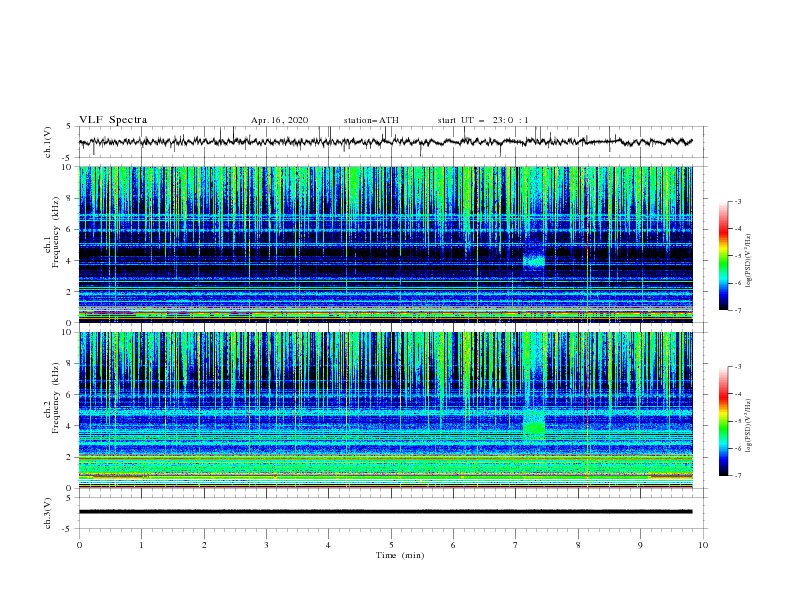Click the ch.2 colorbar log(PSD) label

(x=749, y=426)
